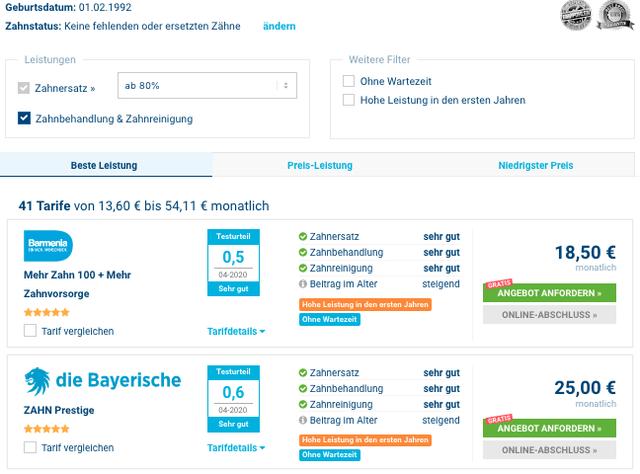The width and height of the screenshot is (640, 474).
Task: Check Tarif vergleichen for Barmenia tariff
Action: pyautogui.click(x=30, y=331)
